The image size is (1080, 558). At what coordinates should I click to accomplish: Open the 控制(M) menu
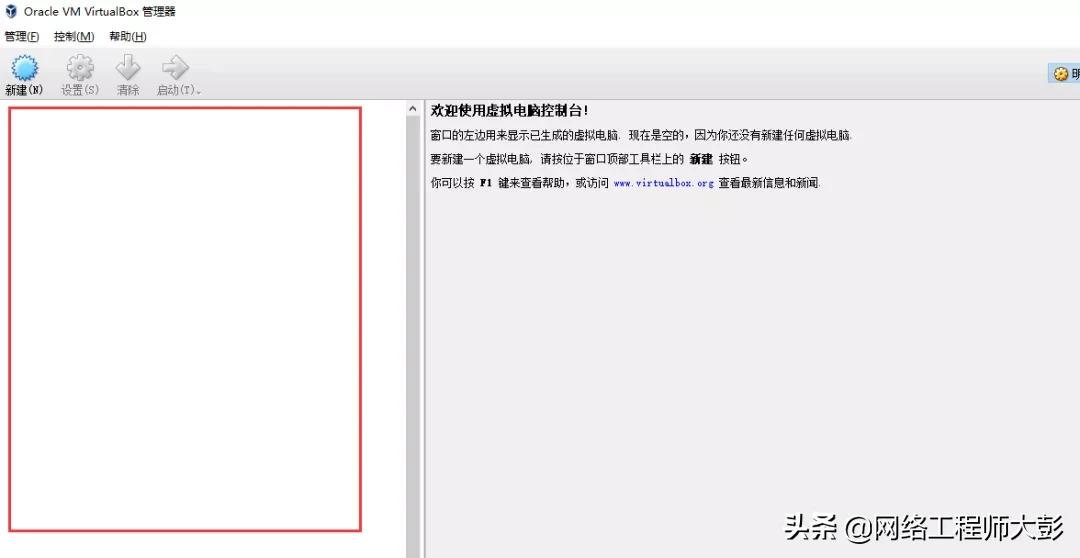74,37
